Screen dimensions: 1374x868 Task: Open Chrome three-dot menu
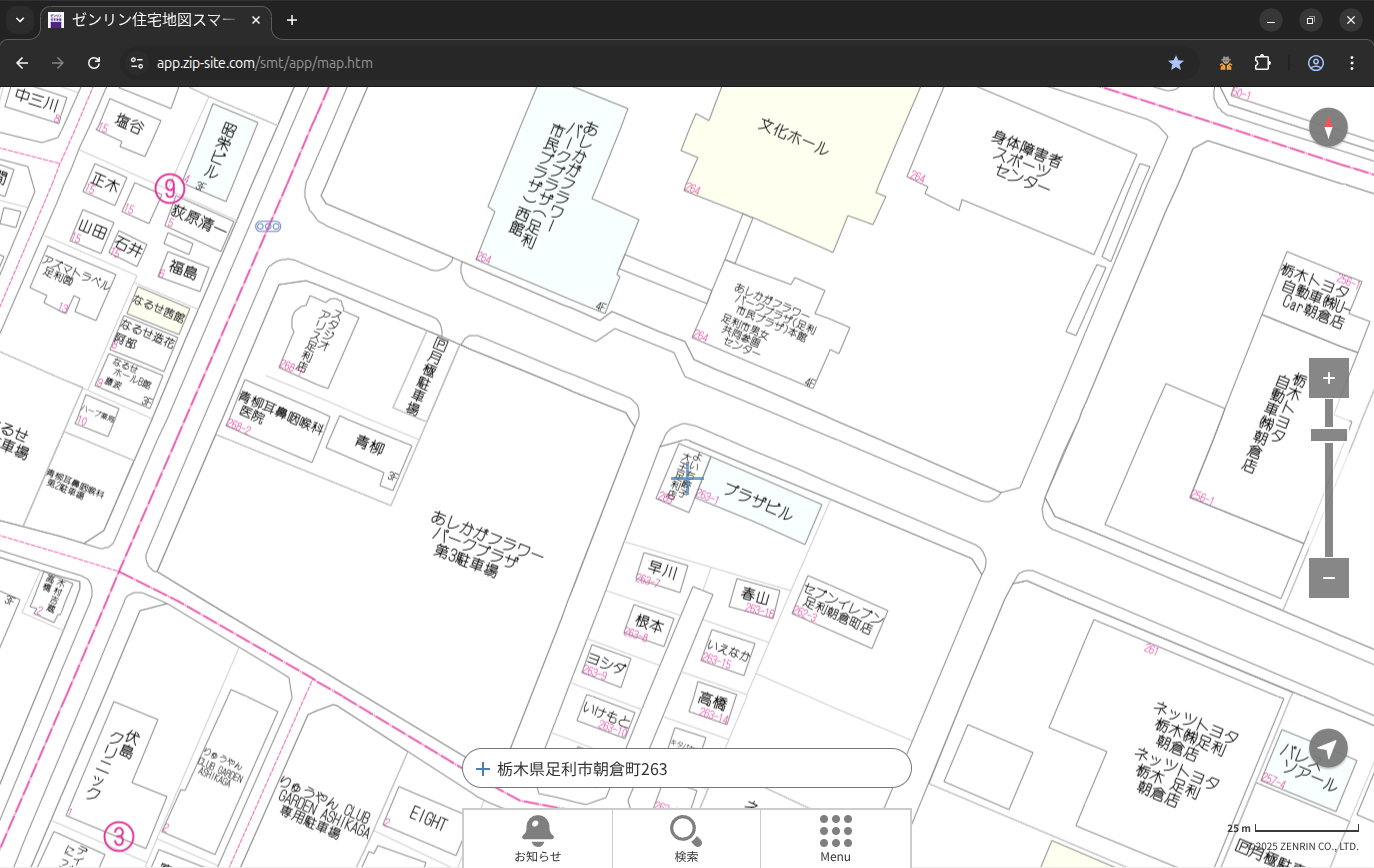click(x=1352, y=63)
